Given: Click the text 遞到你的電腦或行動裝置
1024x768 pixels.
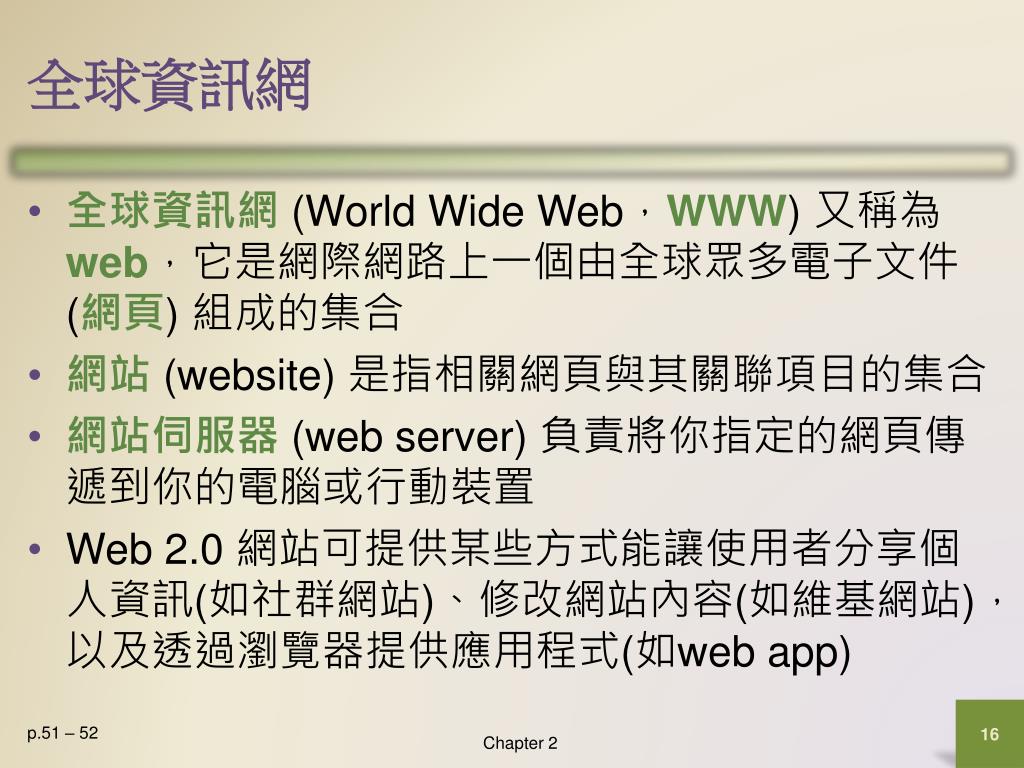Looking at the screenshot, I should pyautogui.click(x=300, y=485).
